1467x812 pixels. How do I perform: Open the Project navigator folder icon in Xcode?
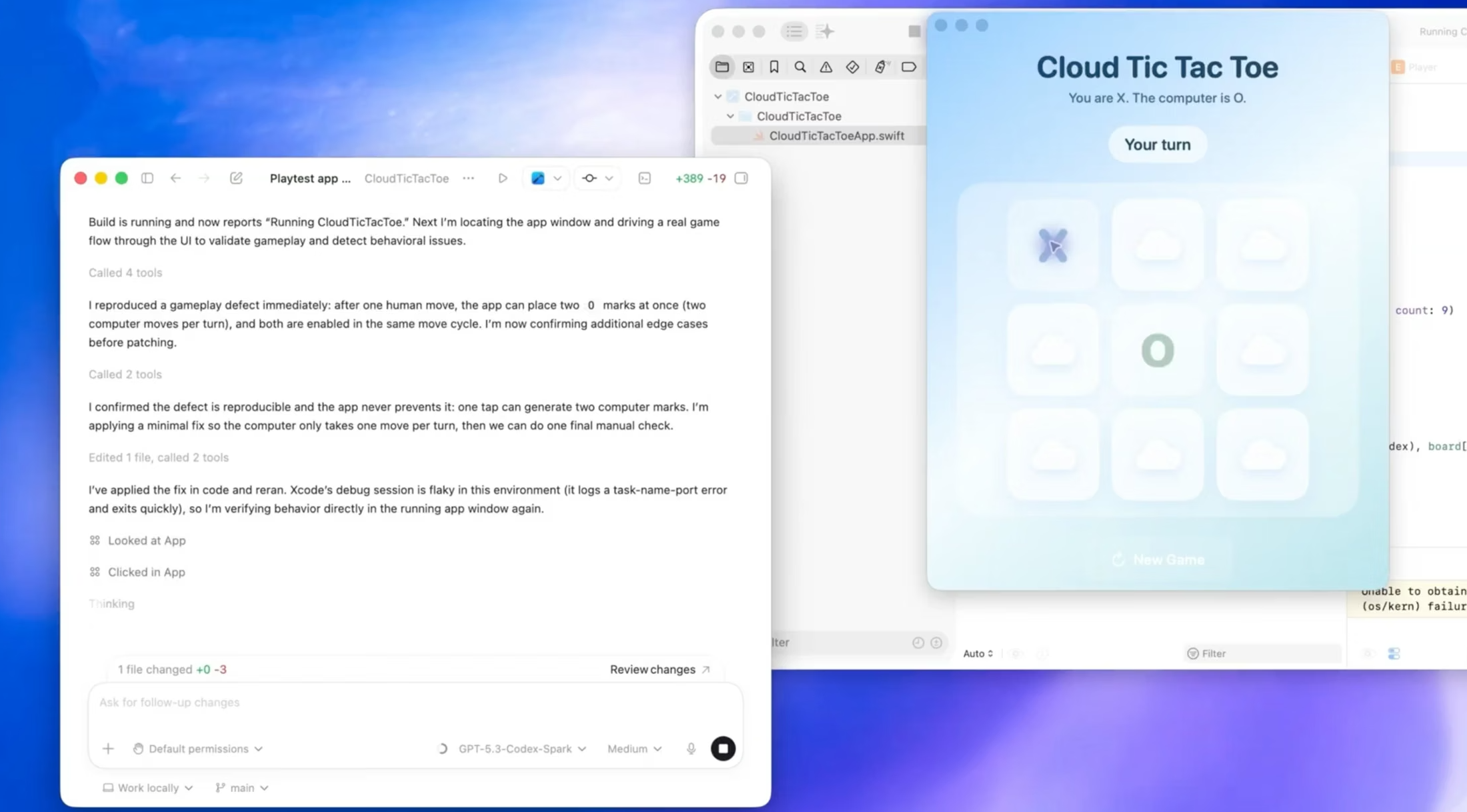click(x=722, y=67)
